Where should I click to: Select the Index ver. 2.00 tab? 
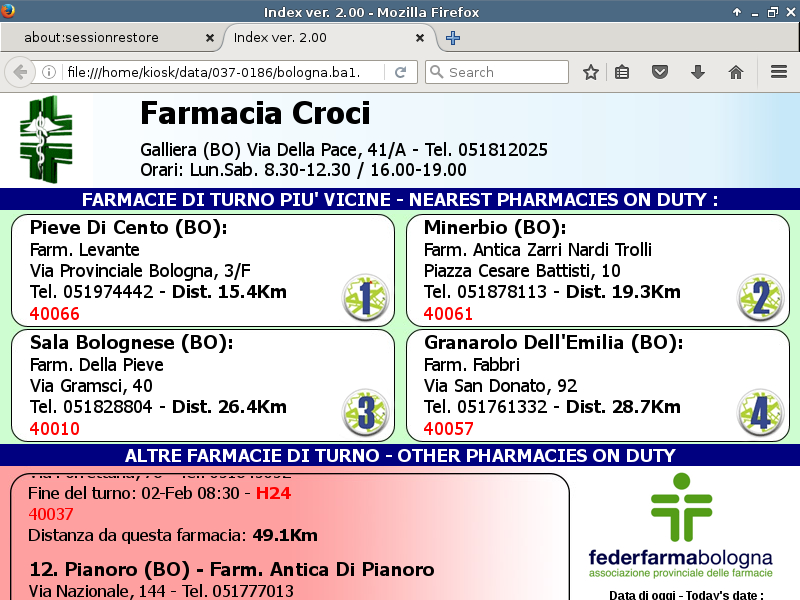320,38
